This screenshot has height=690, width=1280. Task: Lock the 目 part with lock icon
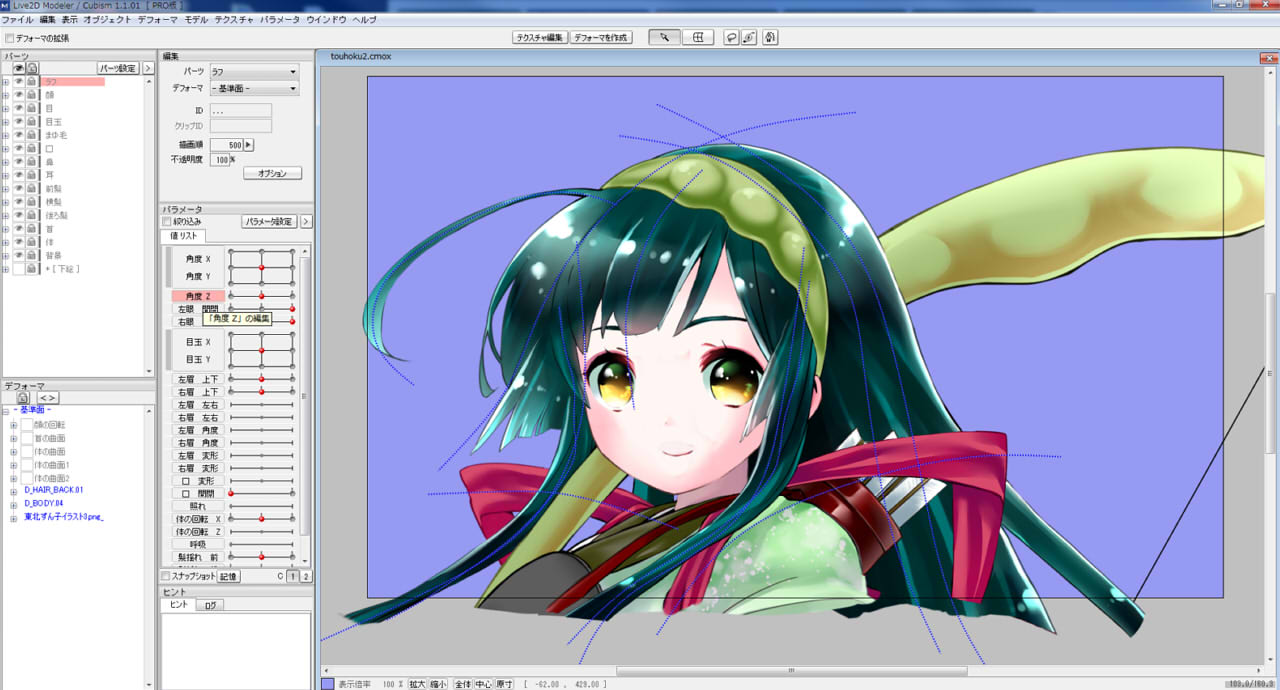coord(32,108)
